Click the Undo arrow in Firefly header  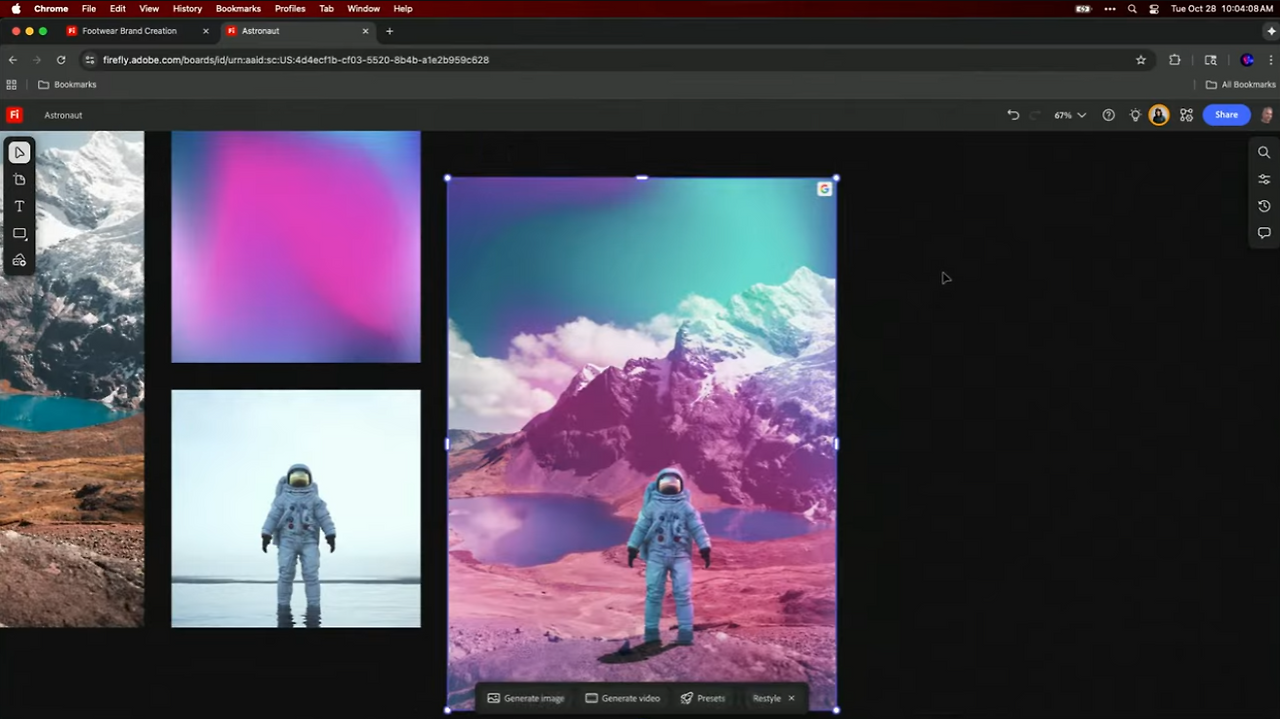tap(1013, 115)
